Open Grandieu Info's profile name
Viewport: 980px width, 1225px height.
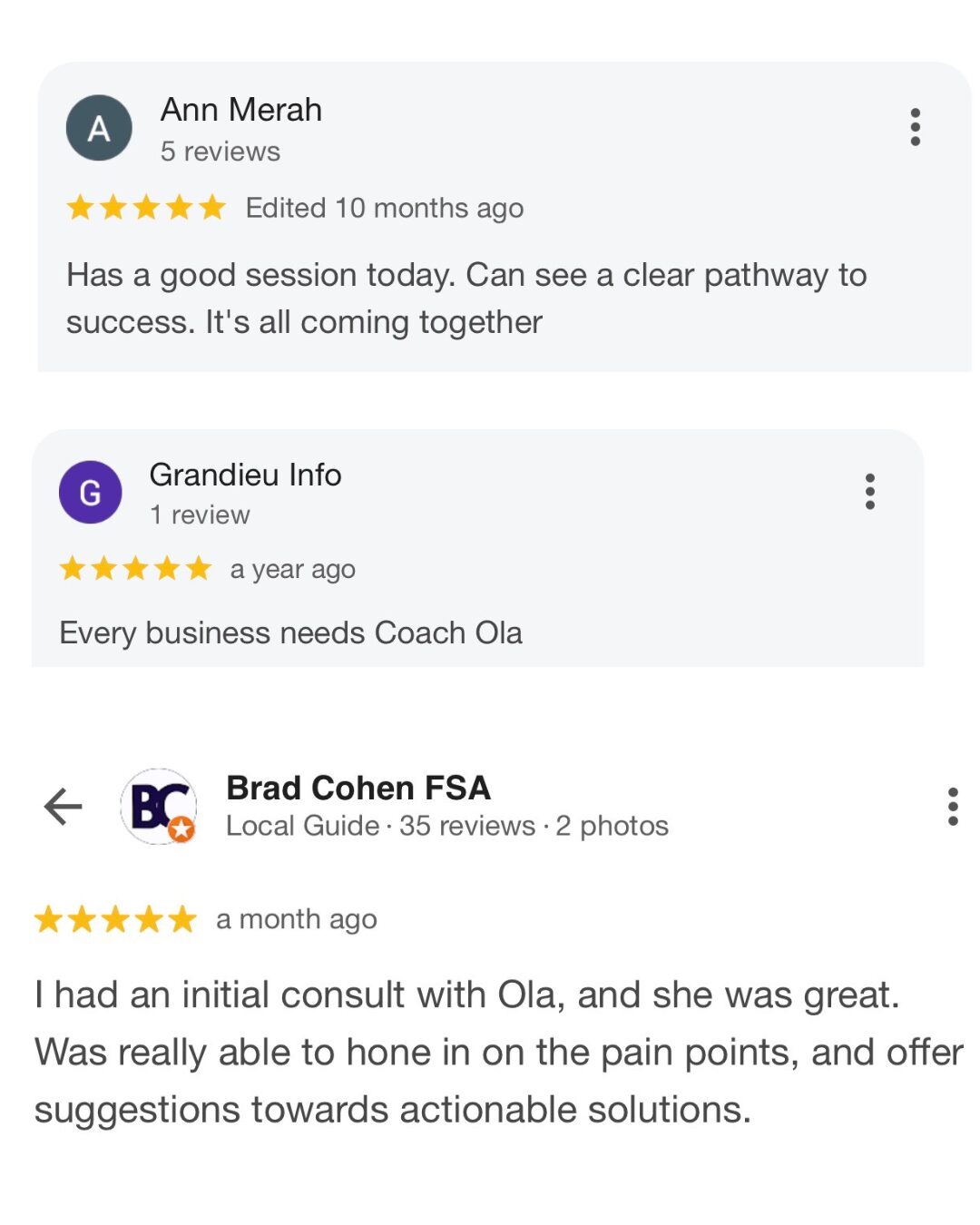(245, 475)
